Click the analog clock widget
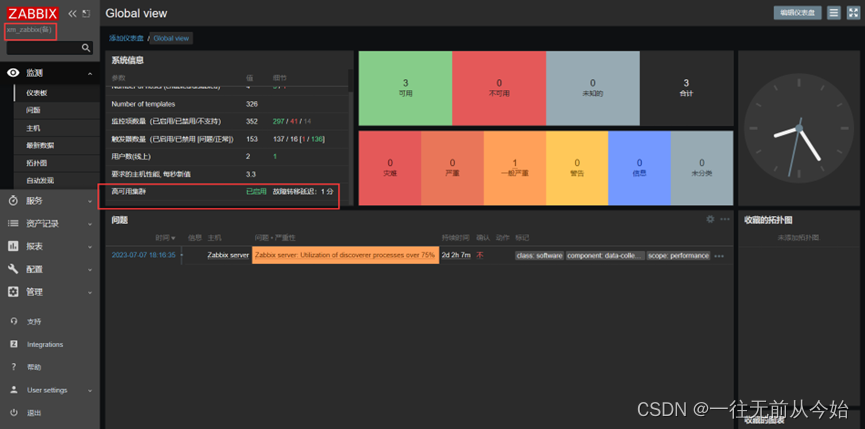 (x=798, y=128)
